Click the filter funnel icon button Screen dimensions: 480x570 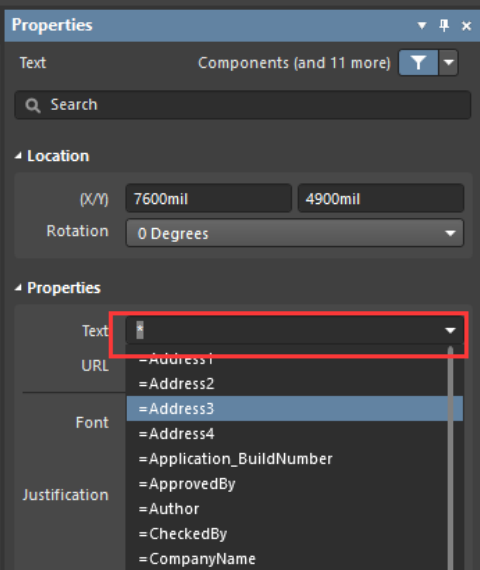click(x=418, y=63)
